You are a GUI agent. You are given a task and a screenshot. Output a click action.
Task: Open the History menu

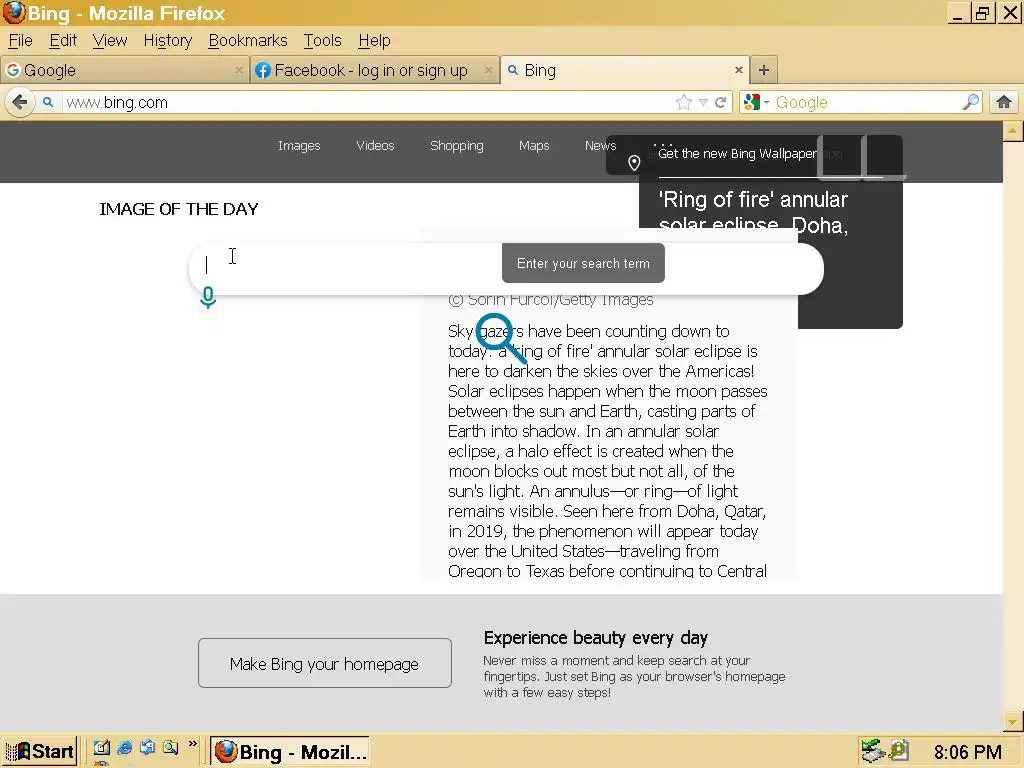pyautogui.click(x=168, y=40)
